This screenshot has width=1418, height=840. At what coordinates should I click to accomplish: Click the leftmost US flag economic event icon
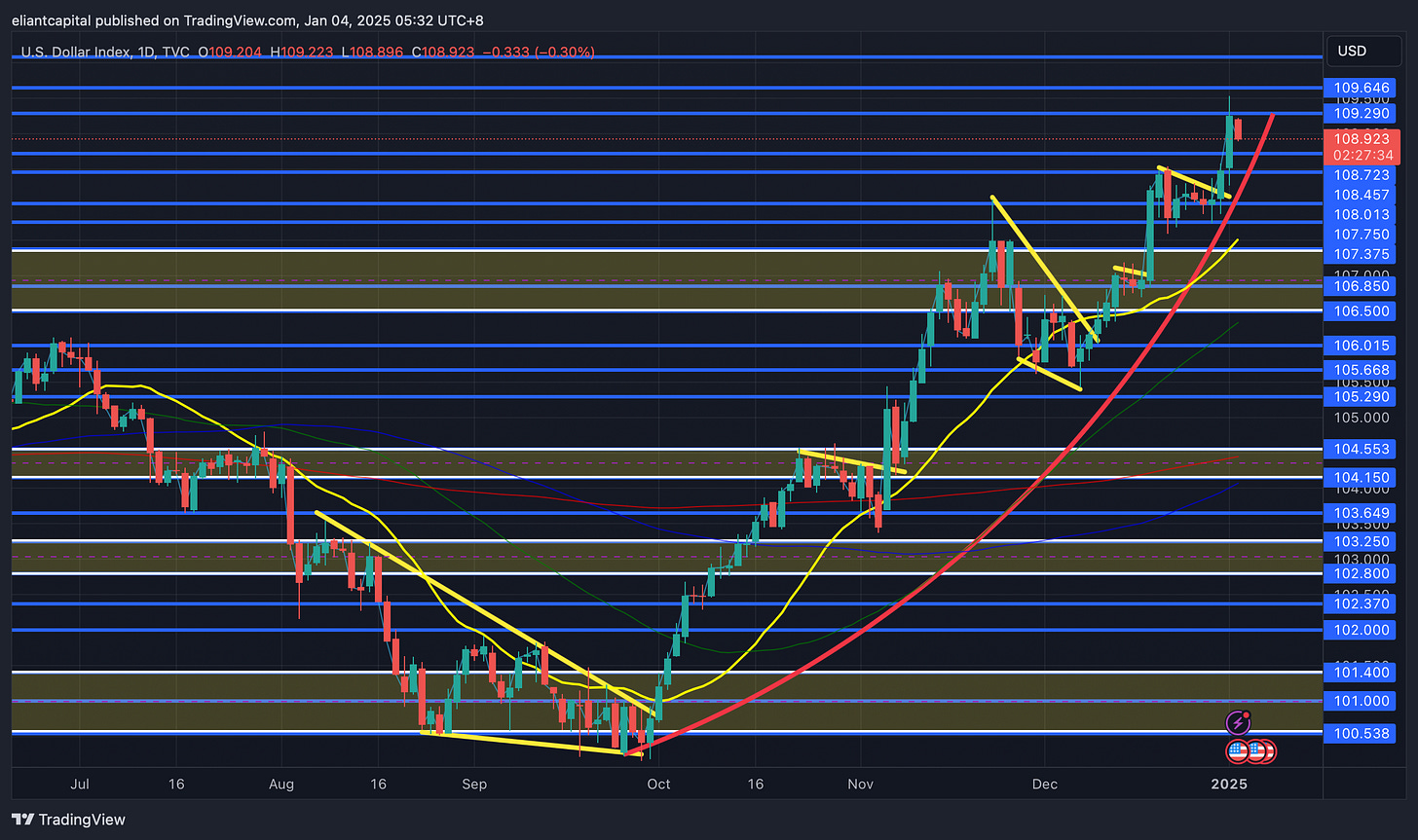1238,750
